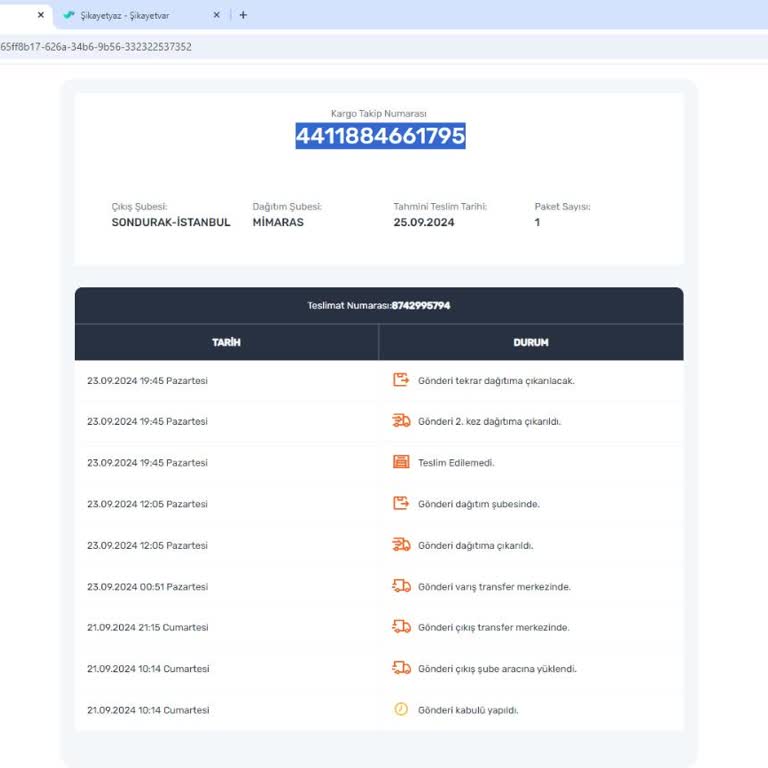Click icon beside 'Gönderi tekrar dağıtıma çıkarılacak'

point(401,380)
